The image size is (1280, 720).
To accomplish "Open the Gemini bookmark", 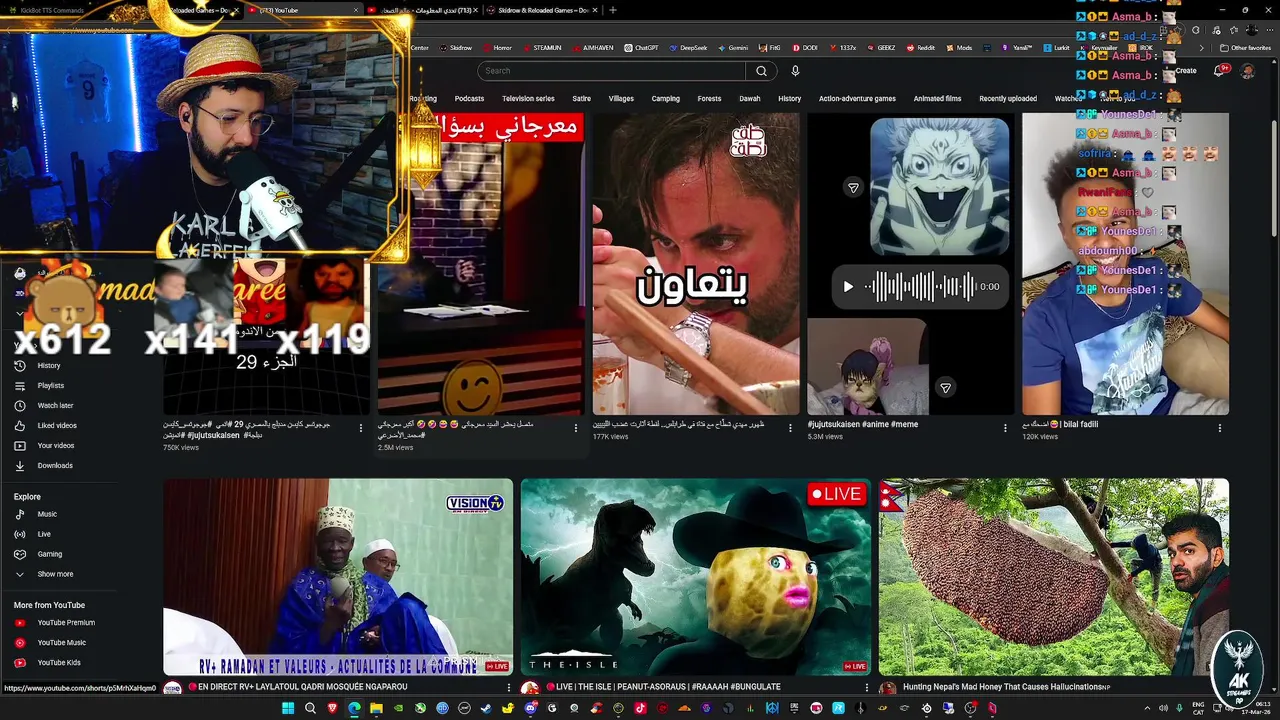I will pos(732,47).
